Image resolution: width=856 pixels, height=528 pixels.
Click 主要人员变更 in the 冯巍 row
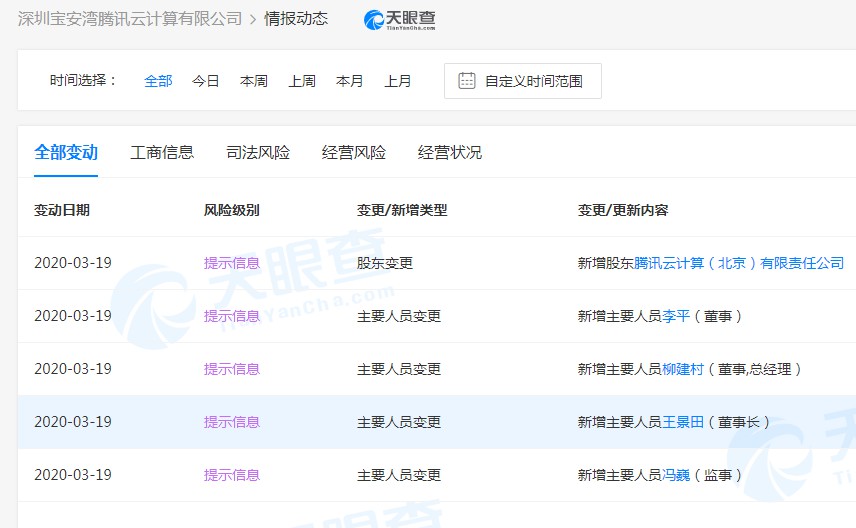pyautogui.click(x=399, y=475)
